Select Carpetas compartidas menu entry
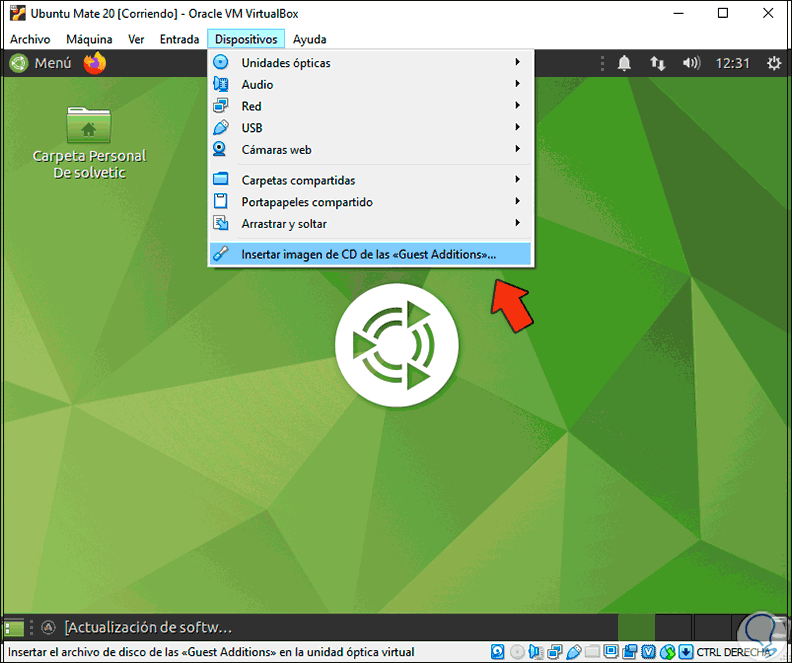The image size is (792, 663). tap(371, 180)
